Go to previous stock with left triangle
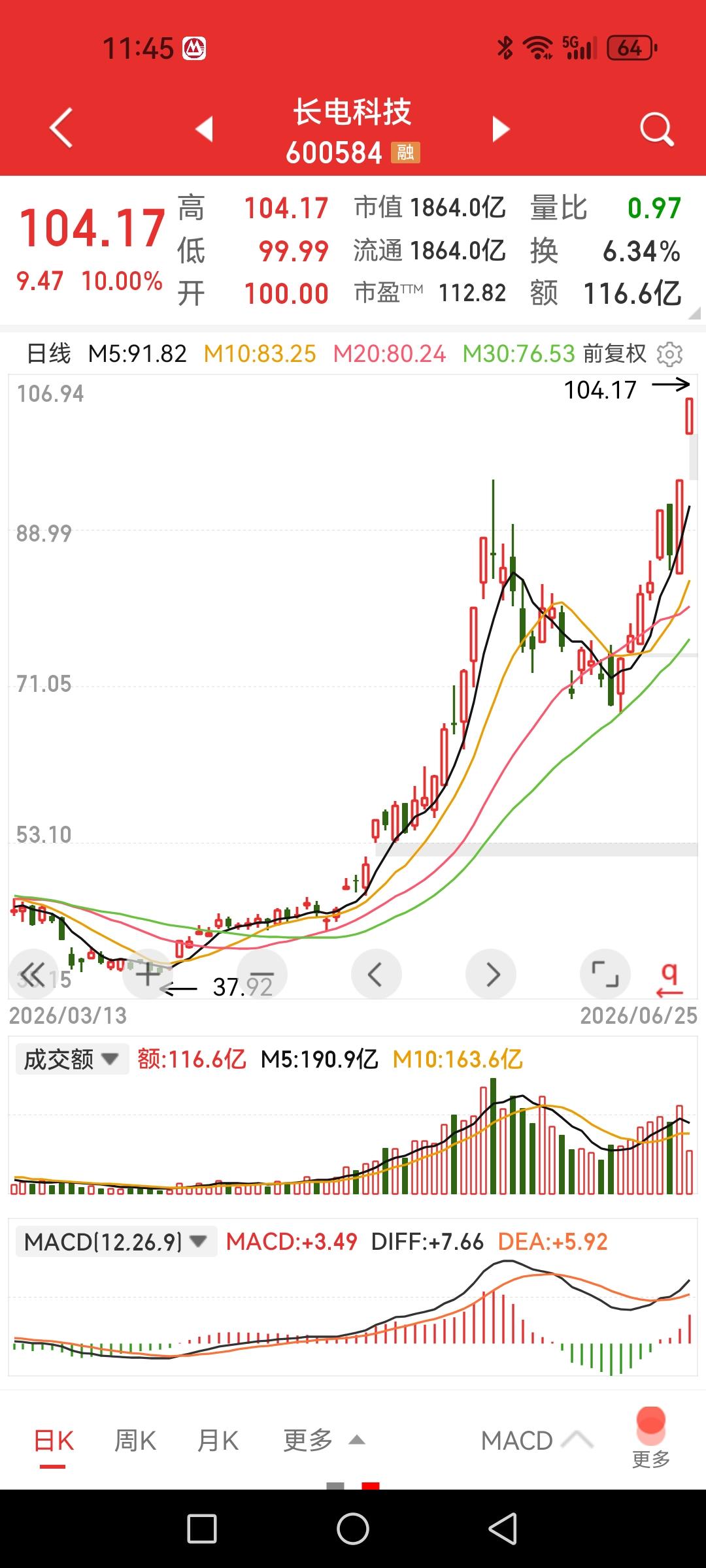Viewport: 706px width, 1568px height. pos(205,129)
